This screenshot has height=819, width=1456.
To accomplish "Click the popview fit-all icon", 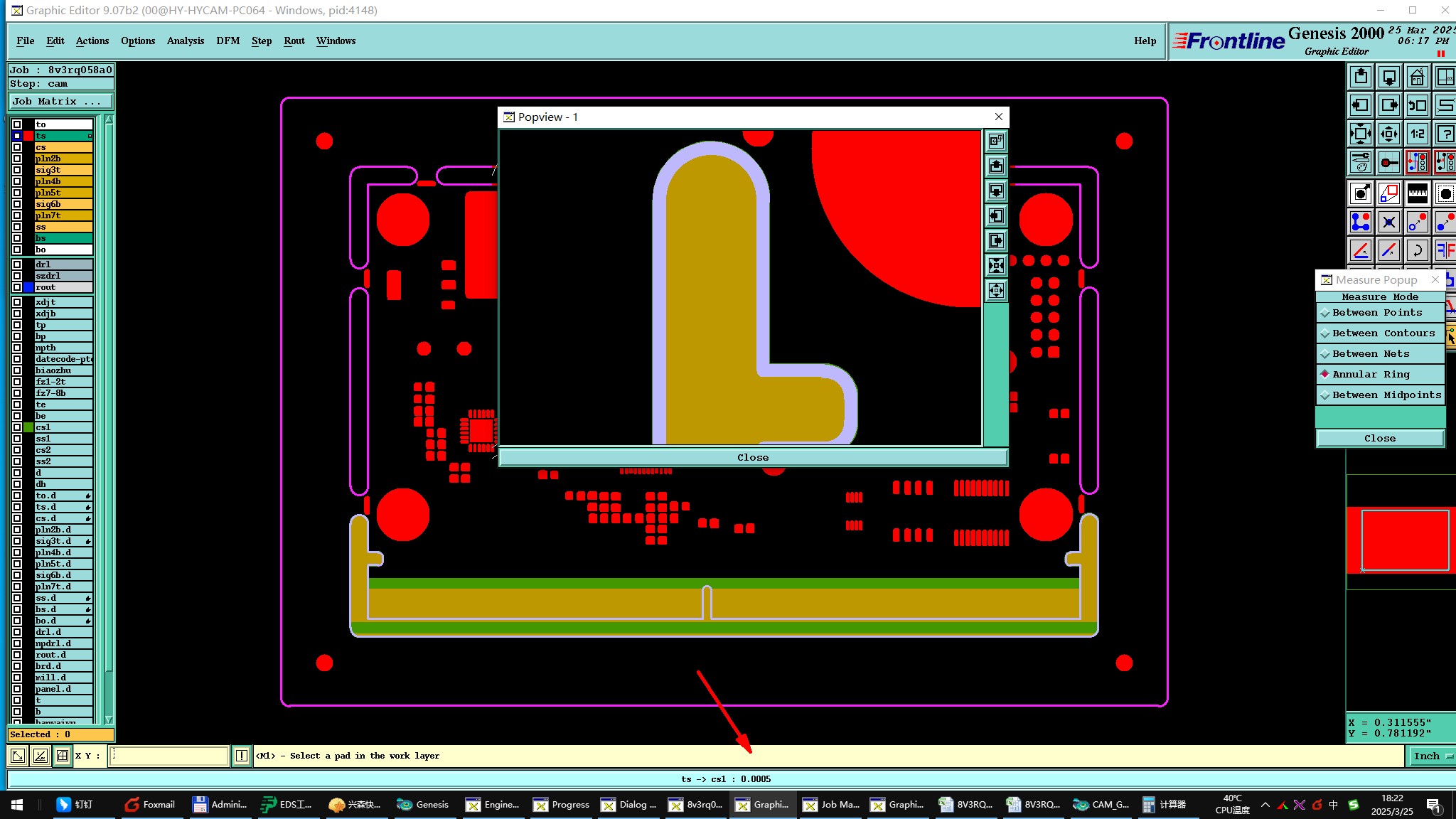I will 996,265.
